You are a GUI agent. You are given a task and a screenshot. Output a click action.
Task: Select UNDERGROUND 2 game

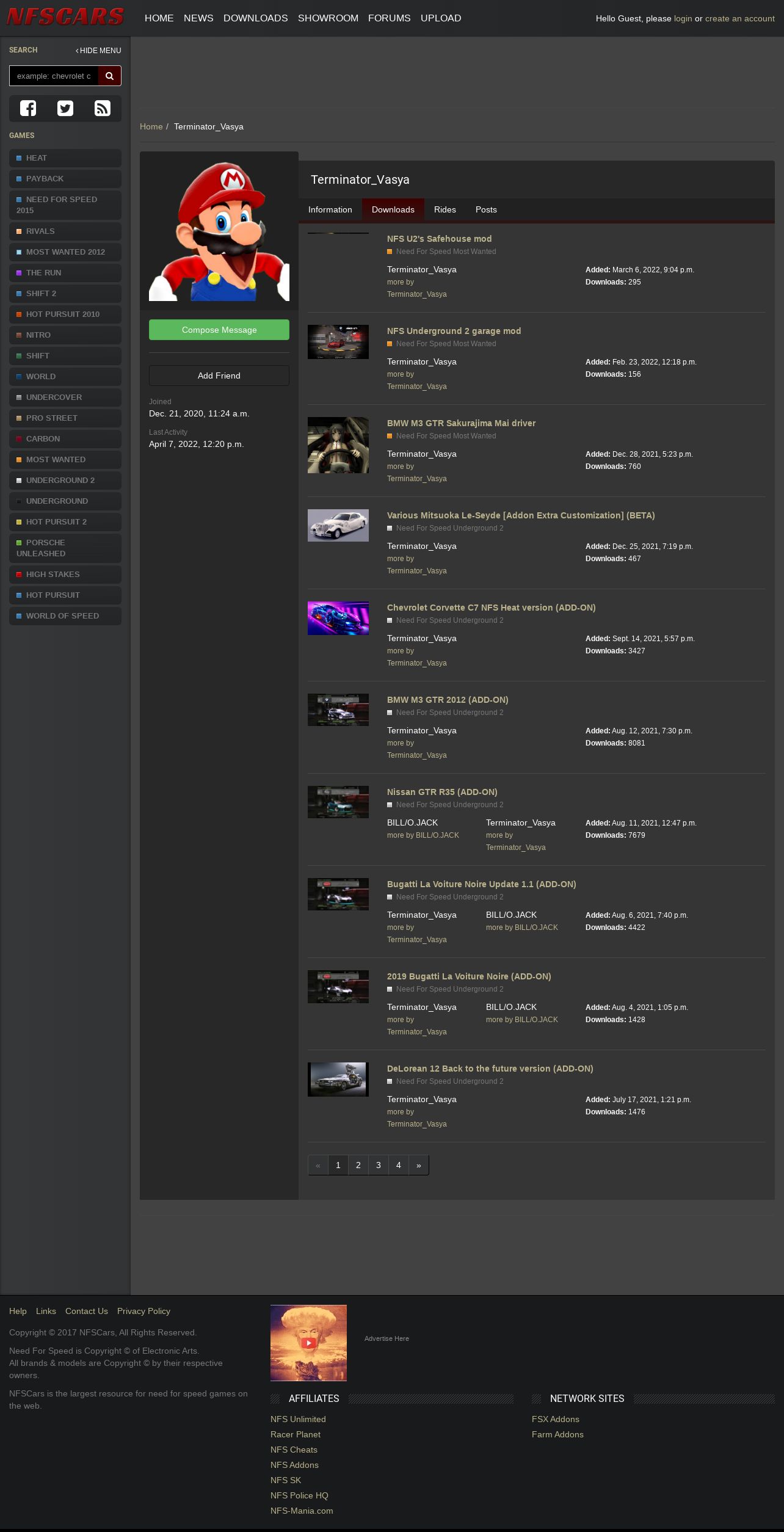coord(65,481)
